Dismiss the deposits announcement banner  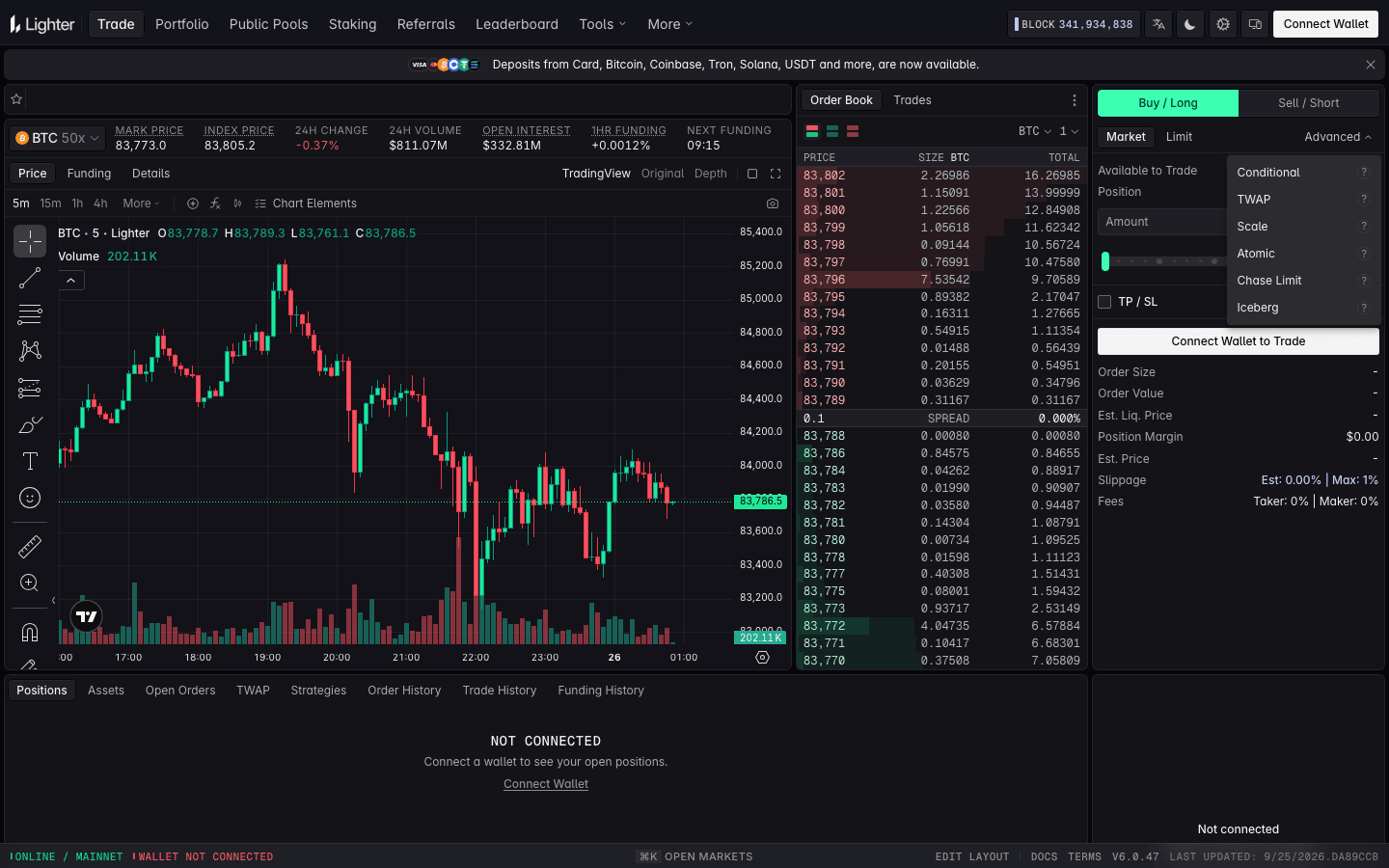point(1371,65)
